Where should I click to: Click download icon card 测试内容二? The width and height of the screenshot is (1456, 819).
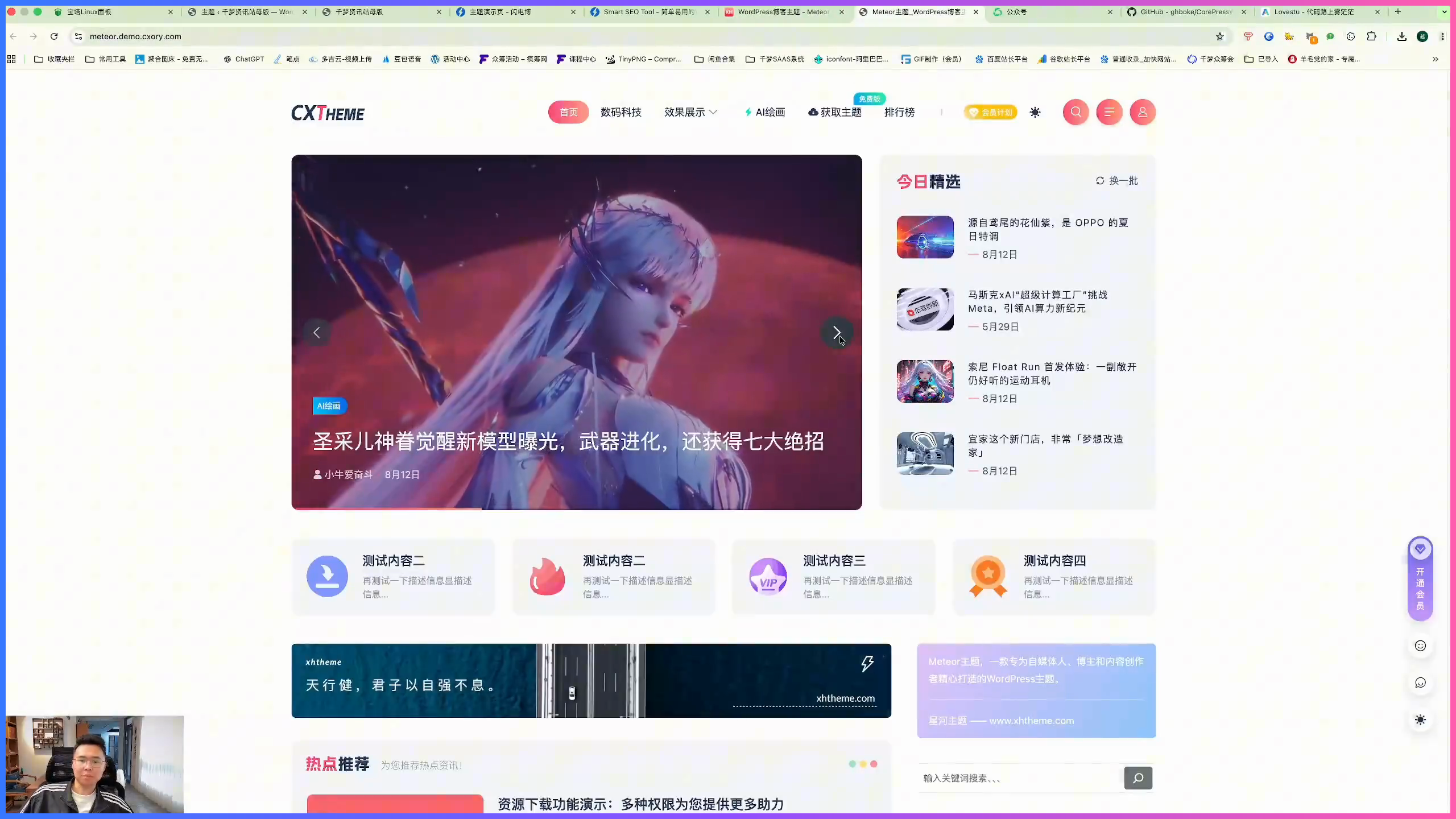point(393,577)
